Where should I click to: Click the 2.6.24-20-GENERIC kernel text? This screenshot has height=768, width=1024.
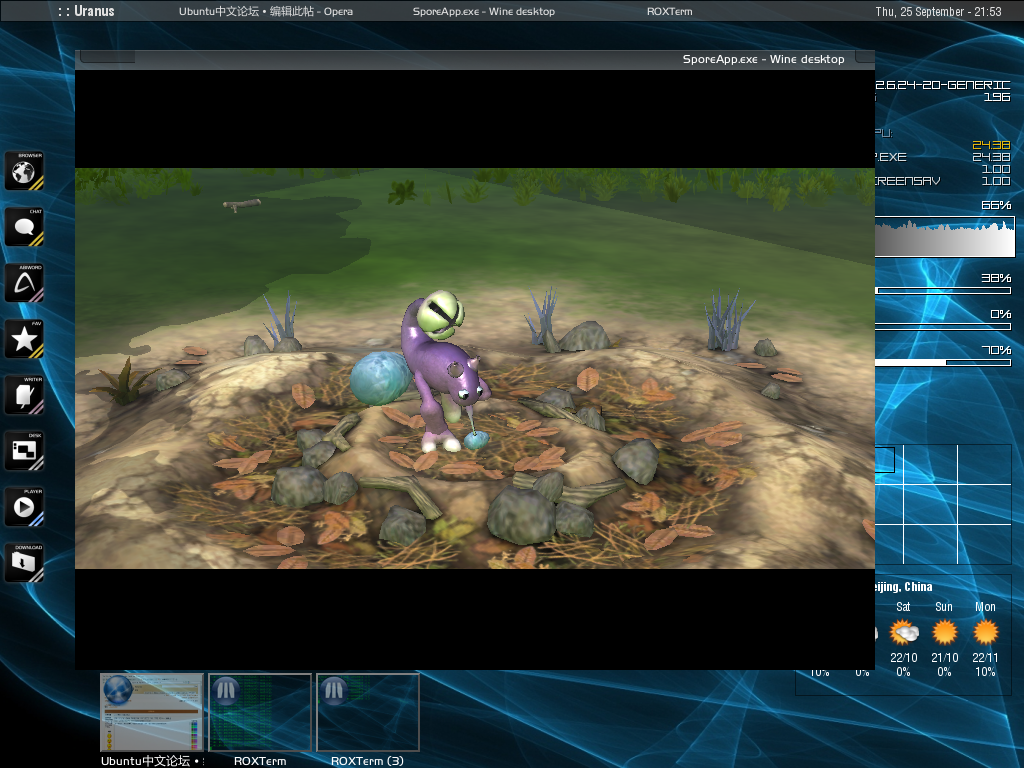[943, 85]
